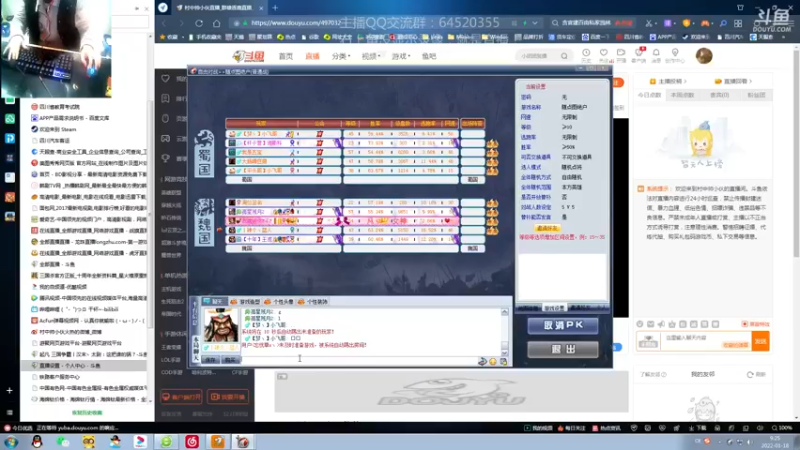Click the Douyu search magnifier icon

tap(564, 56)
